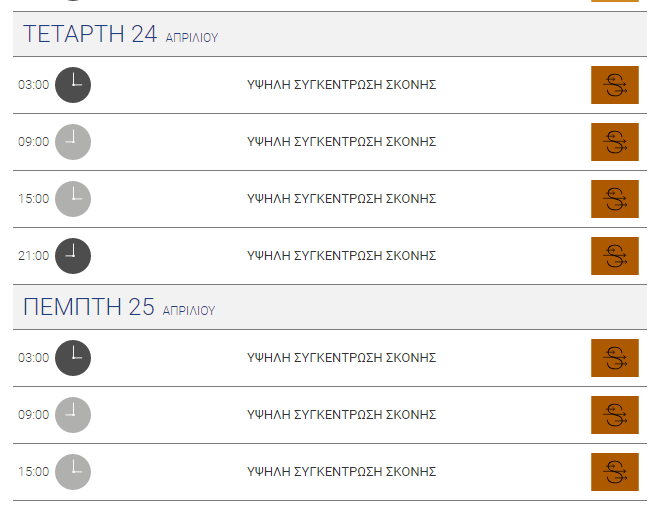Click the dark clock icon at 03:00 under ΠΕΜΠΤΗ 25
This screenshot has height=510, width=662.
click(73, 358)
